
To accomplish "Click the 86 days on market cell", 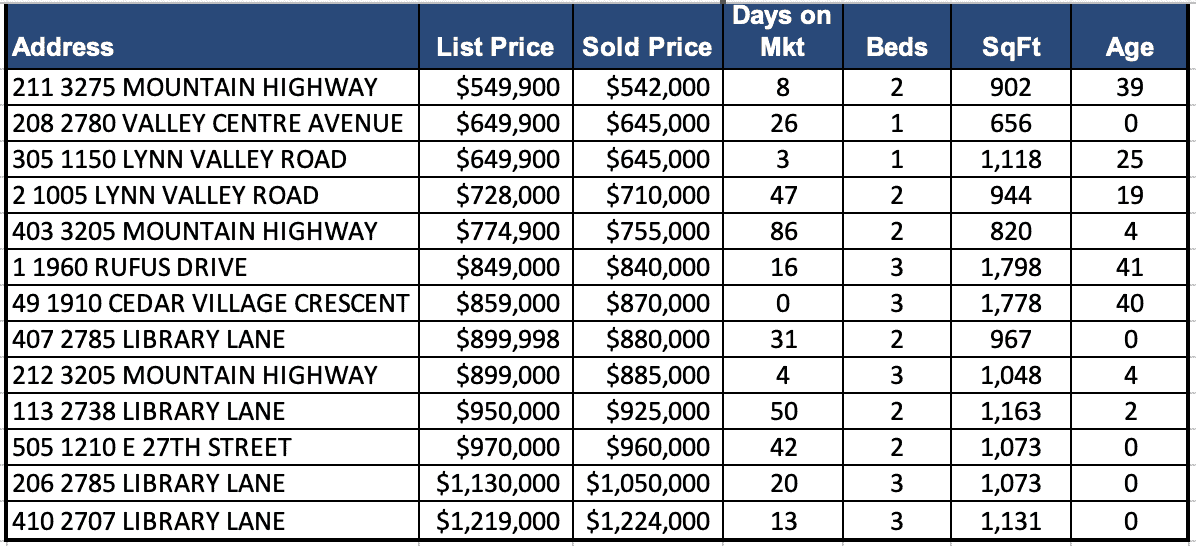I will (x=783, y=231).
